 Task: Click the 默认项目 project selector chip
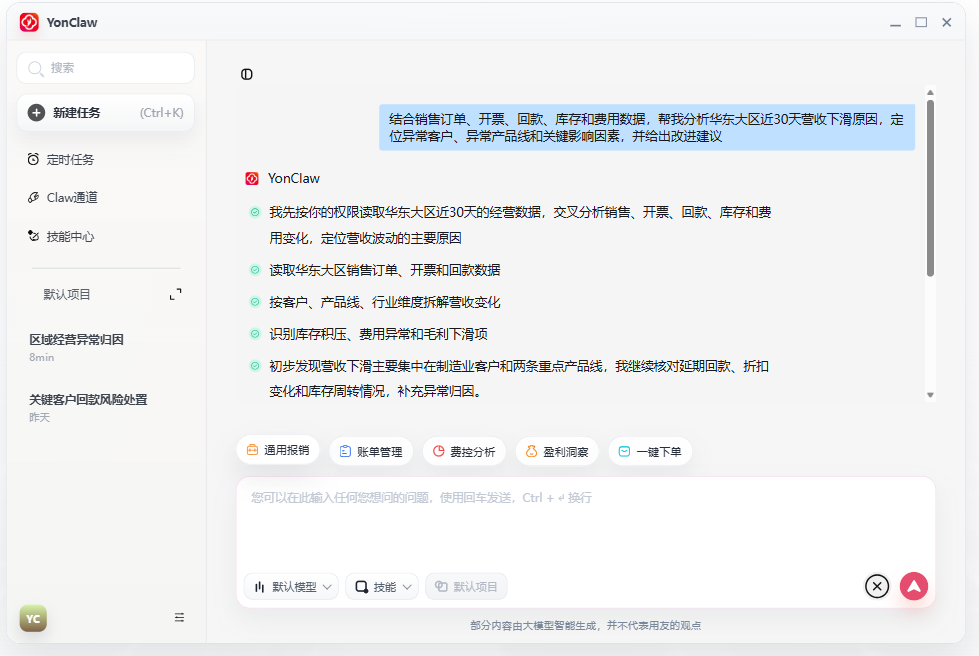coord(466,587)
